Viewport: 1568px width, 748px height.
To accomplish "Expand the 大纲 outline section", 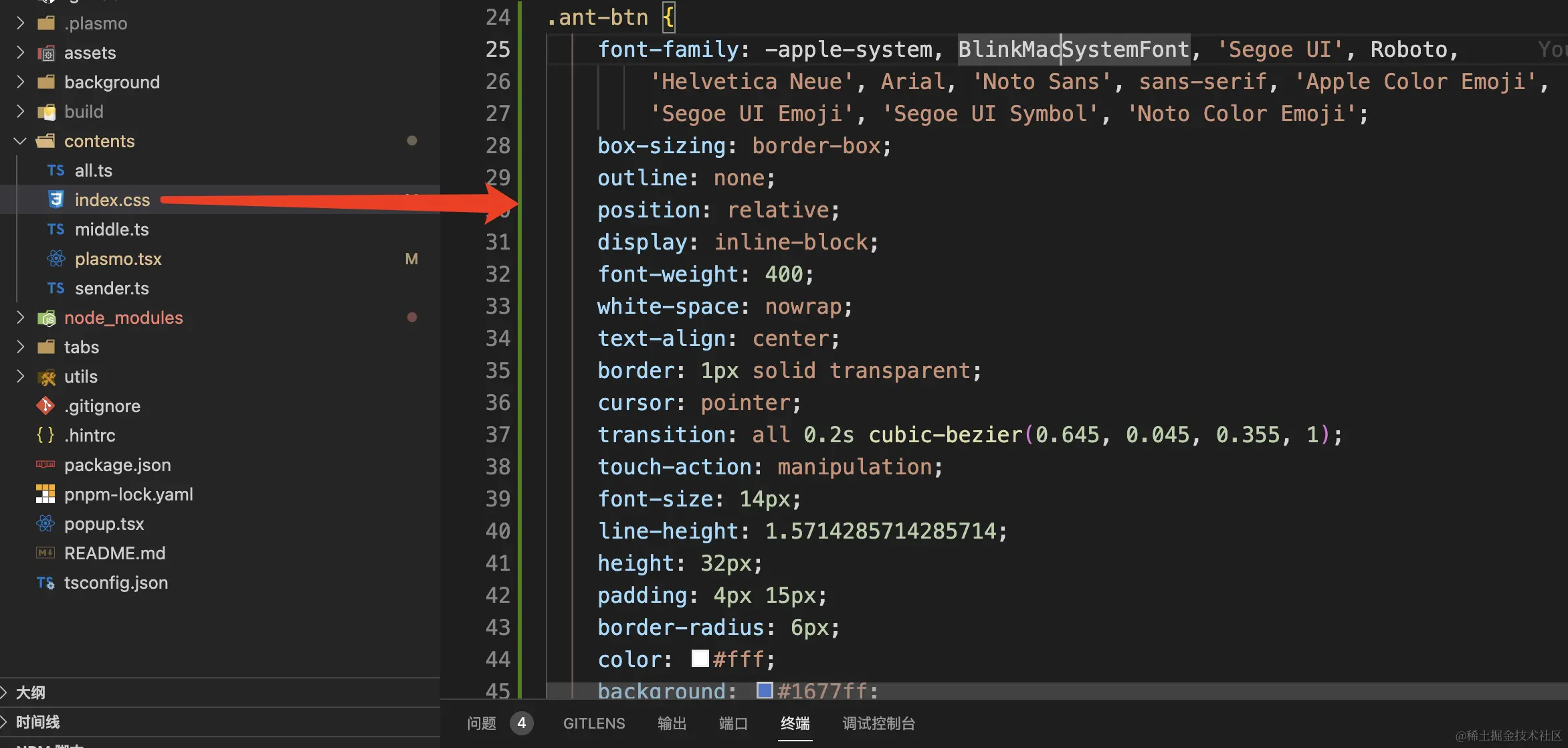I will click(x=29, y=692).
